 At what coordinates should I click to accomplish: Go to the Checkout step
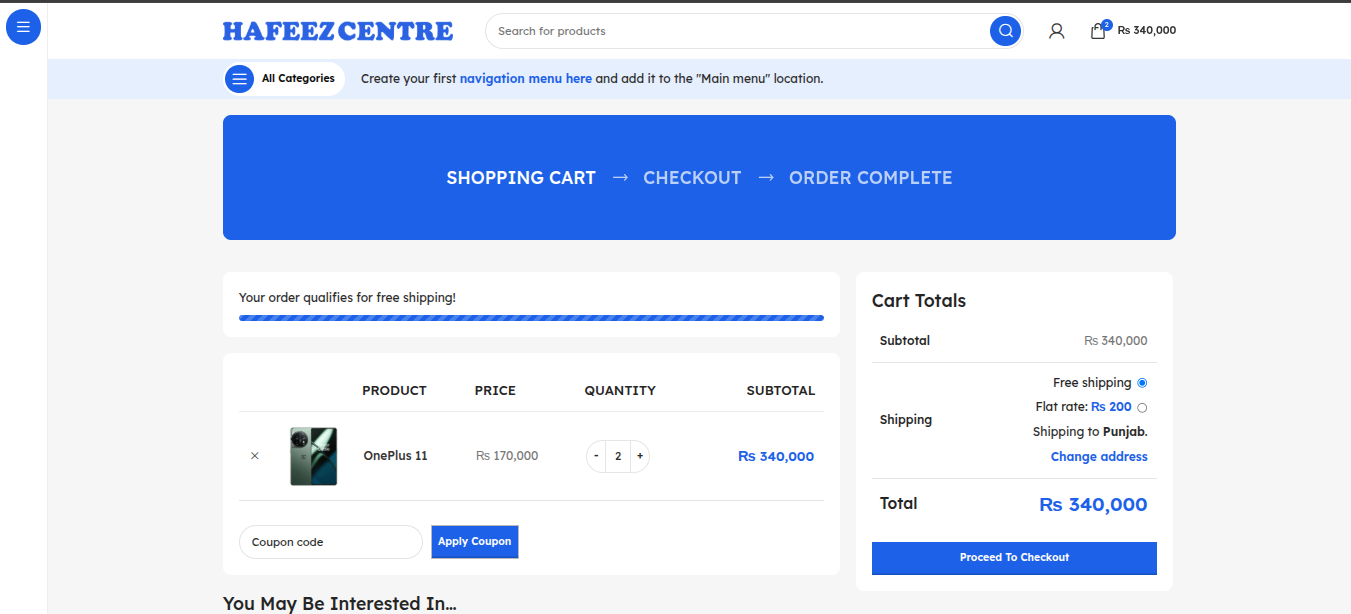pos(692,178)
